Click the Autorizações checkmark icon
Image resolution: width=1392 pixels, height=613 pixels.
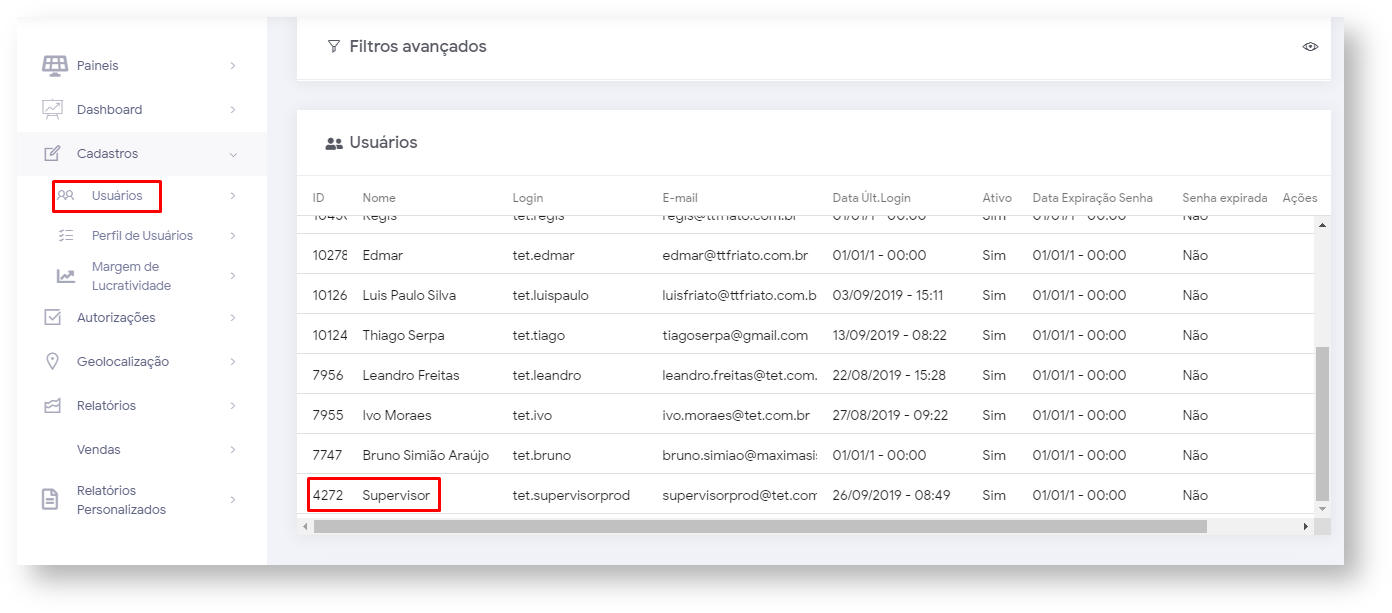53,317
